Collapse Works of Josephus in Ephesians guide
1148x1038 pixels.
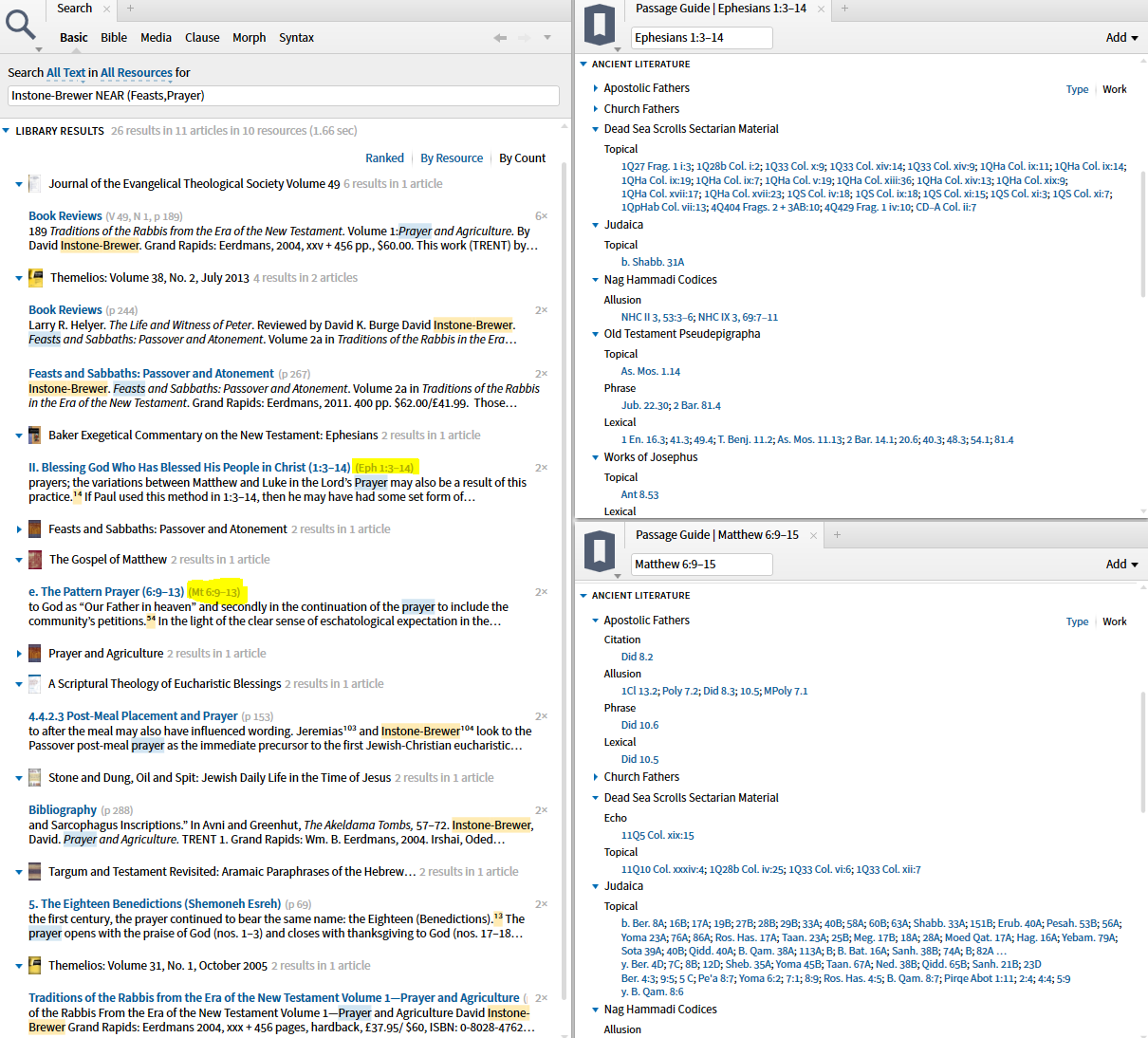(x=596, y=457)
